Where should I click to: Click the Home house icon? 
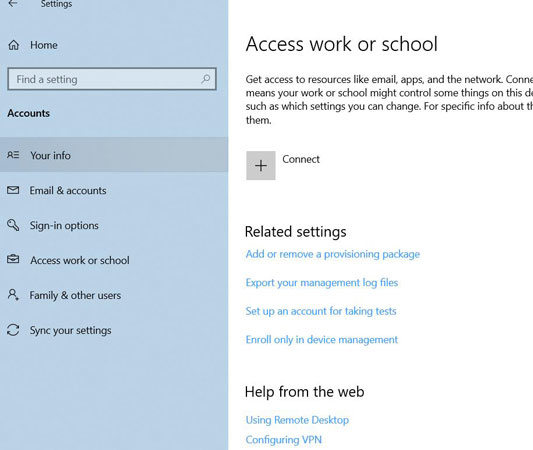click(x=14, y=45)
